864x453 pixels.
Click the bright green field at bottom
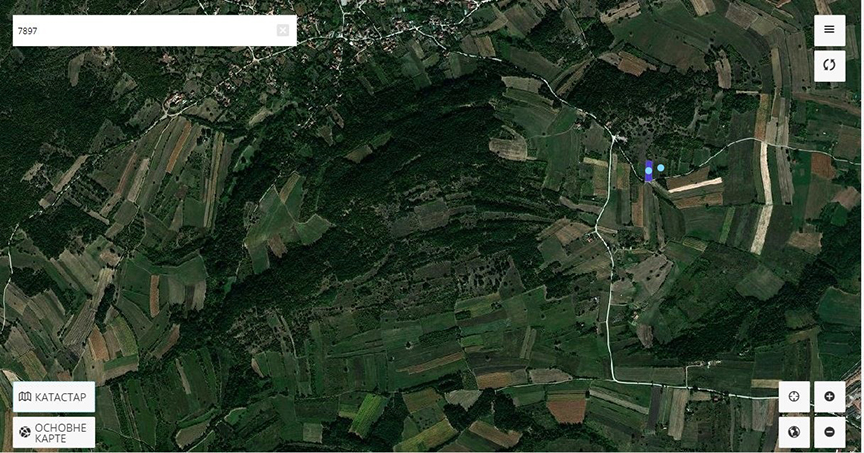pos(368,414)
